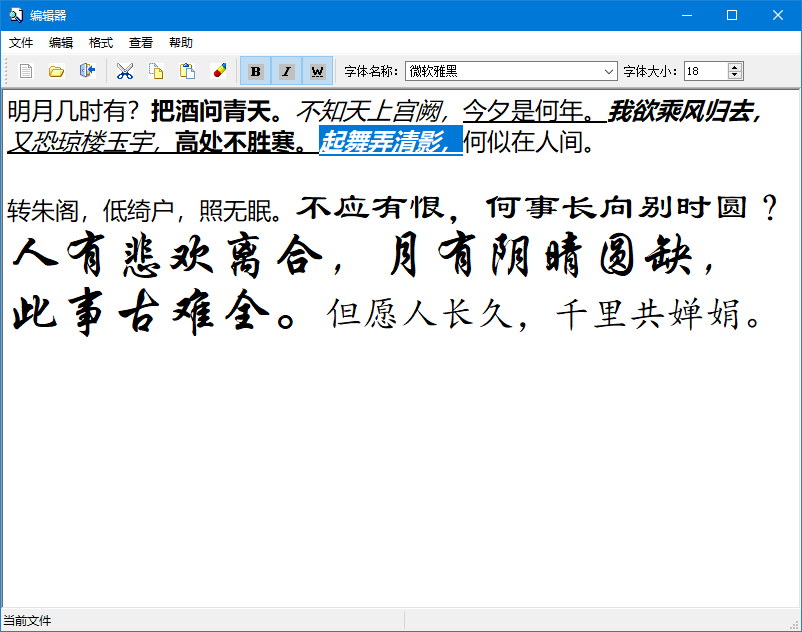Click the app icon in the title bar
This screenshot has width=802, height=632.
(x=16, y=15)
